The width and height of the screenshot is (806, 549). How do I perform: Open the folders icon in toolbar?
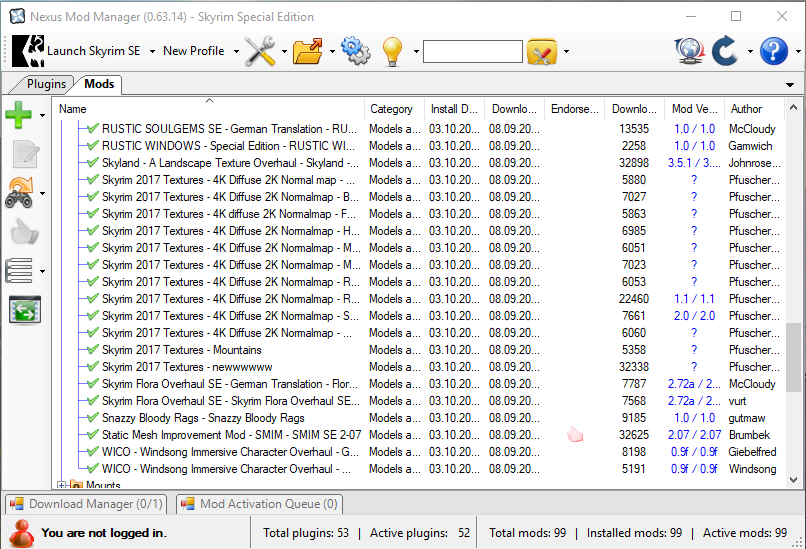[x=308, y=51]
